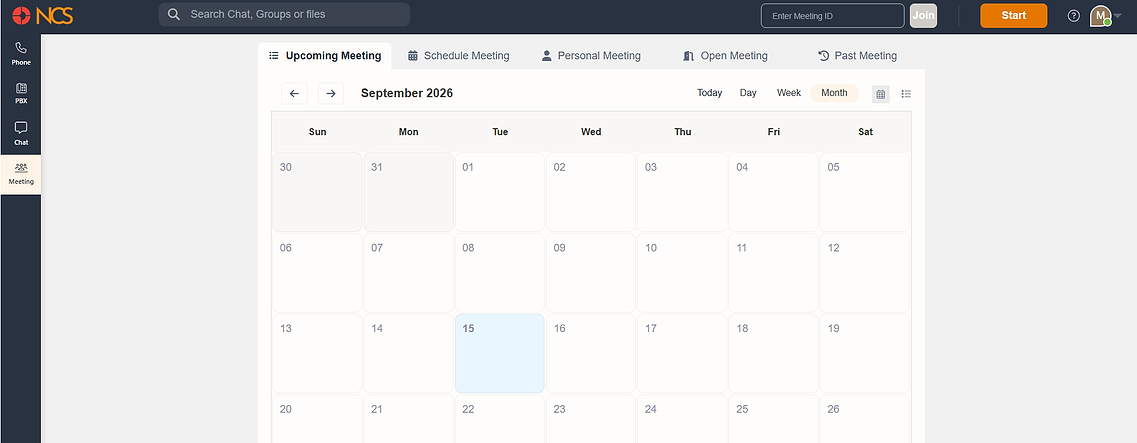Select the day cell 09
Viewport: 1137px width, 443px height.
[591, 273]
